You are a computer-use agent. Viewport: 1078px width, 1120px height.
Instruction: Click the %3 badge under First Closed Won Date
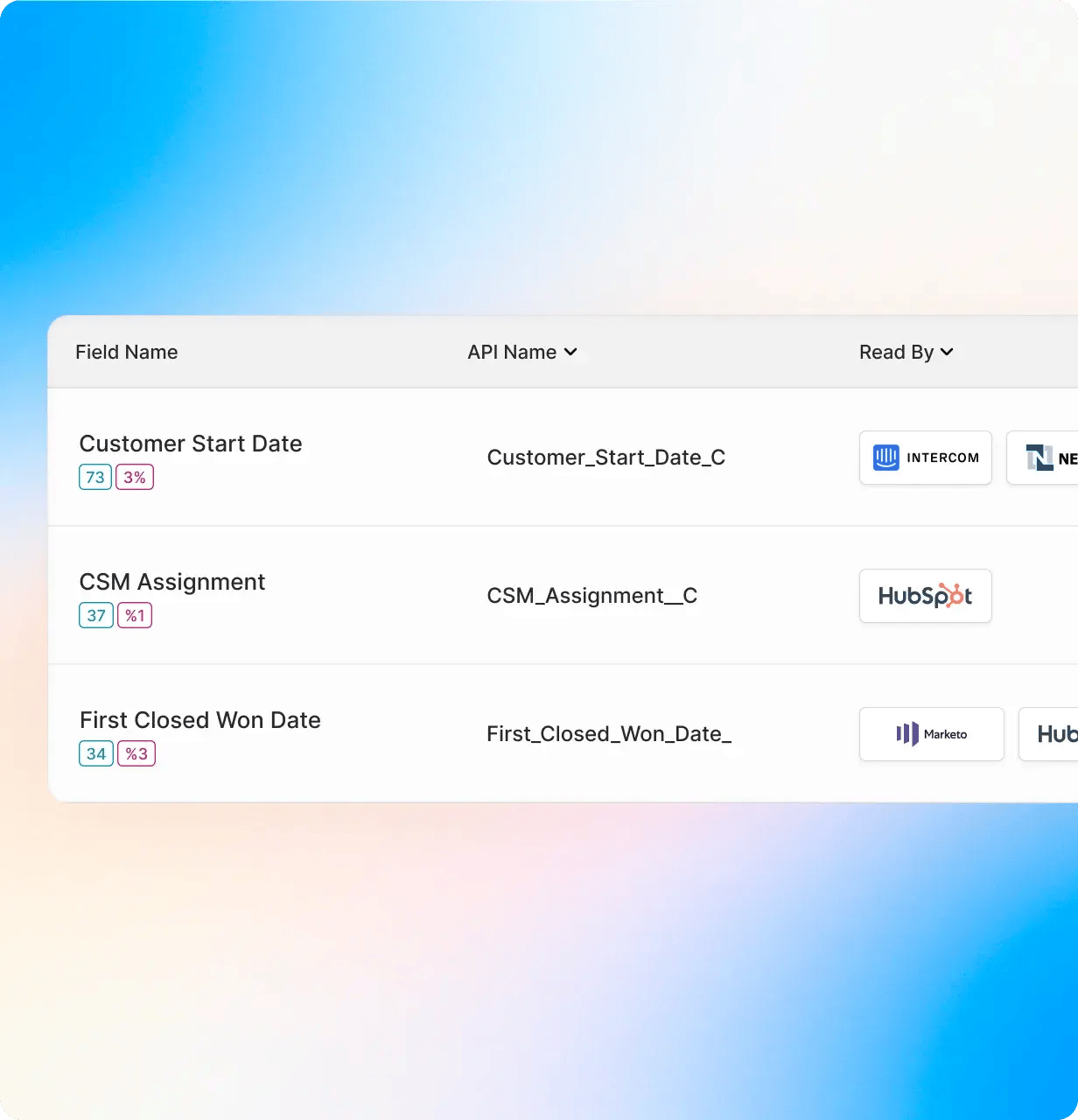point(136,753)
